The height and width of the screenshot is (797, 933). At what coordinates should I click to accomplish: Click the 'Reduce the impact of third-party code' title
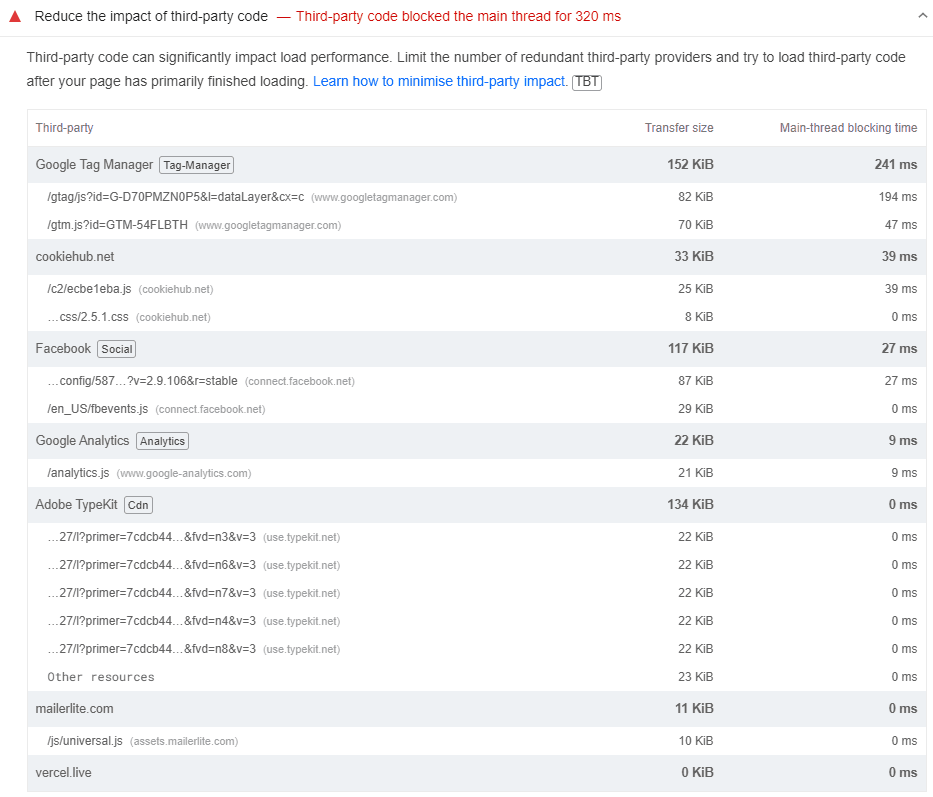tap(151, 17)
